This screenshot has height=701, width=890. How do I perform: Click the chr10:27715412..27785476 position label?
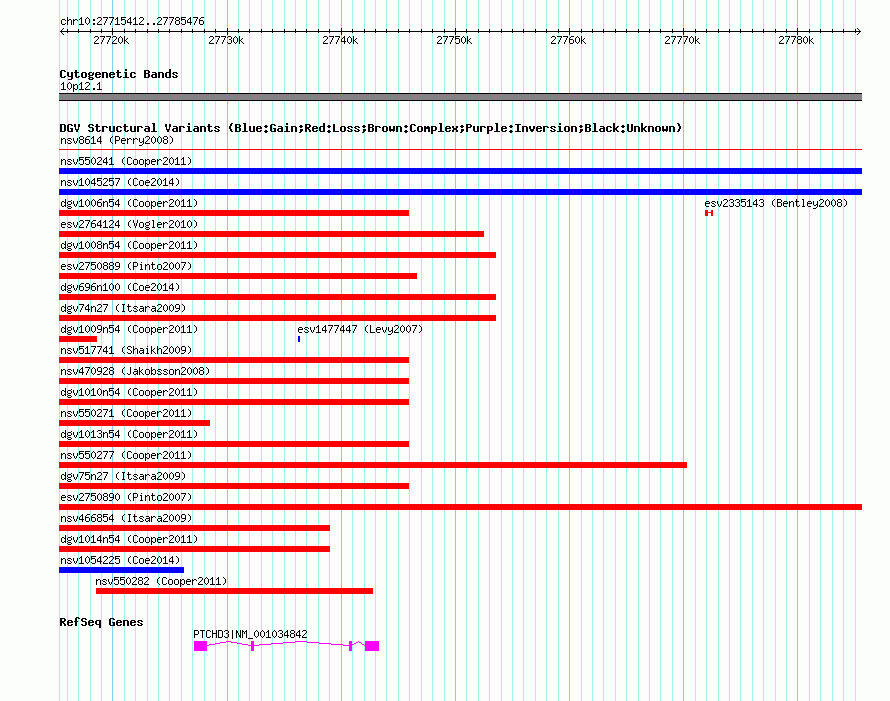(132, 21)
